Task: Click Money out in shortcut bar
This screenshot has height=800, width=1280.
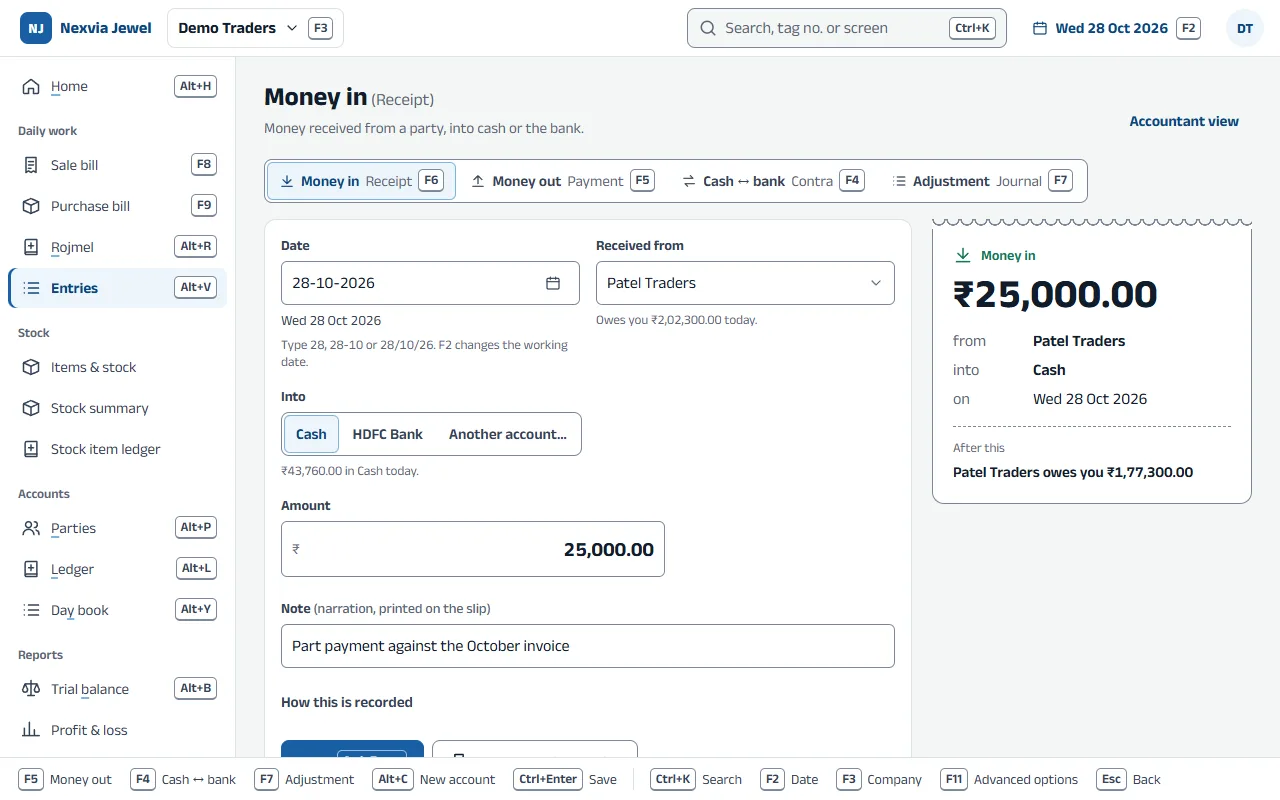Action: click(x=65, y=779)
